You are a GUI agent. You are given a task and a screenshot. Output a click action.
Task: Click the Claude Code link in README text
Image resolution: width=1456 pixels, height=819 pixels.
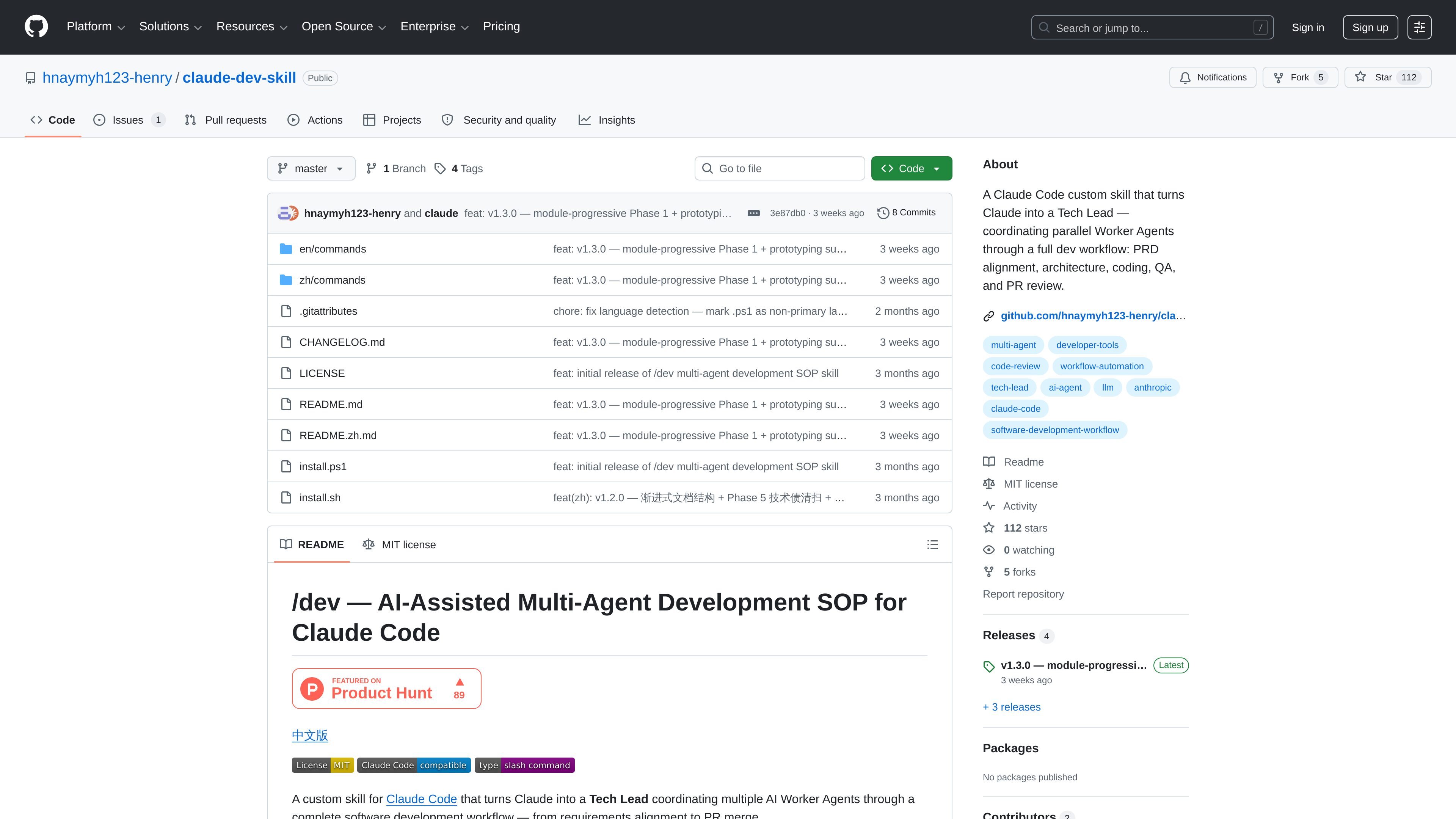[x=421, y=799]
